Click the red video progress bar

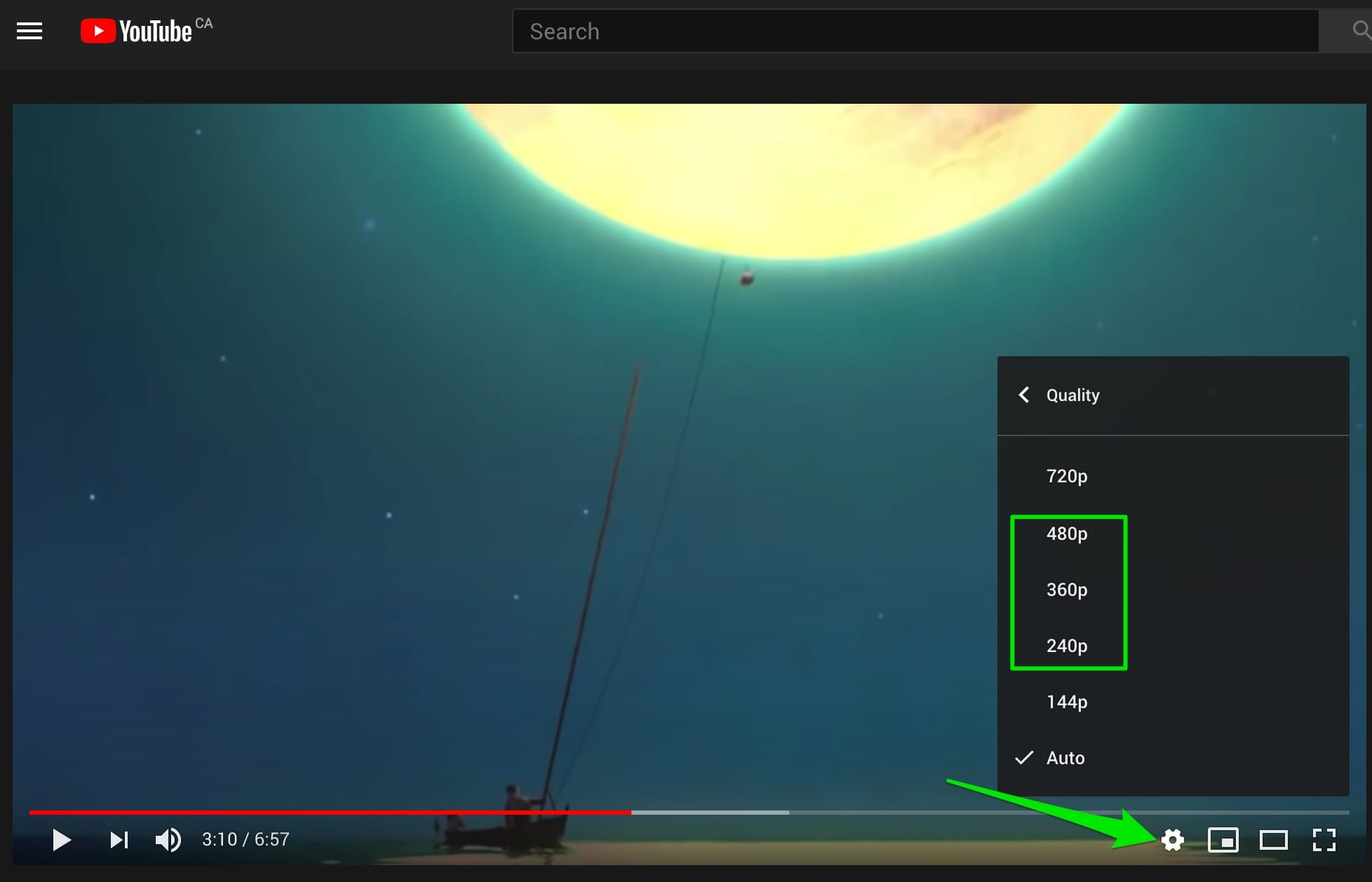point(330,812)
